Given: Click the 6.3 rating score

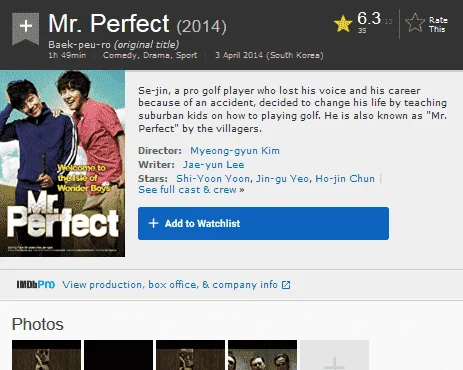Looking at the screenshot, I should tap(369, 18).
